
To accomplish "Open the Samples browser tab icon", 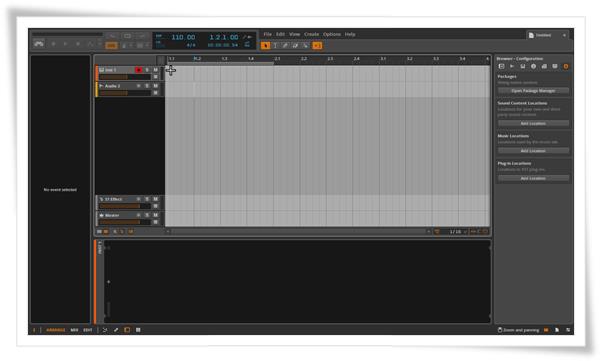I will click(512, 66).
